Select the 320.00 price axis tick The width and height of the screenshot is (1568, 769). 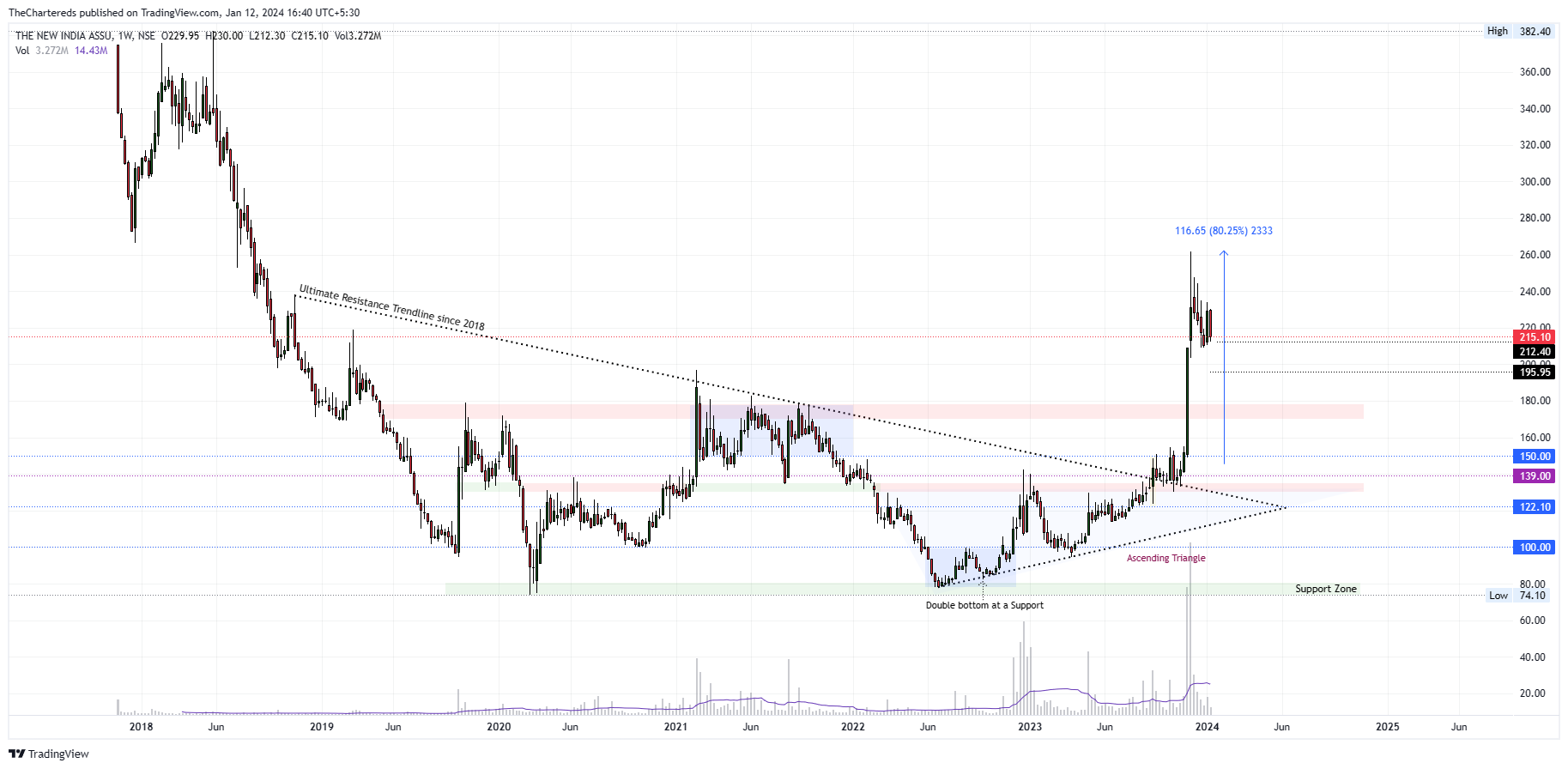pos(1535,145)
